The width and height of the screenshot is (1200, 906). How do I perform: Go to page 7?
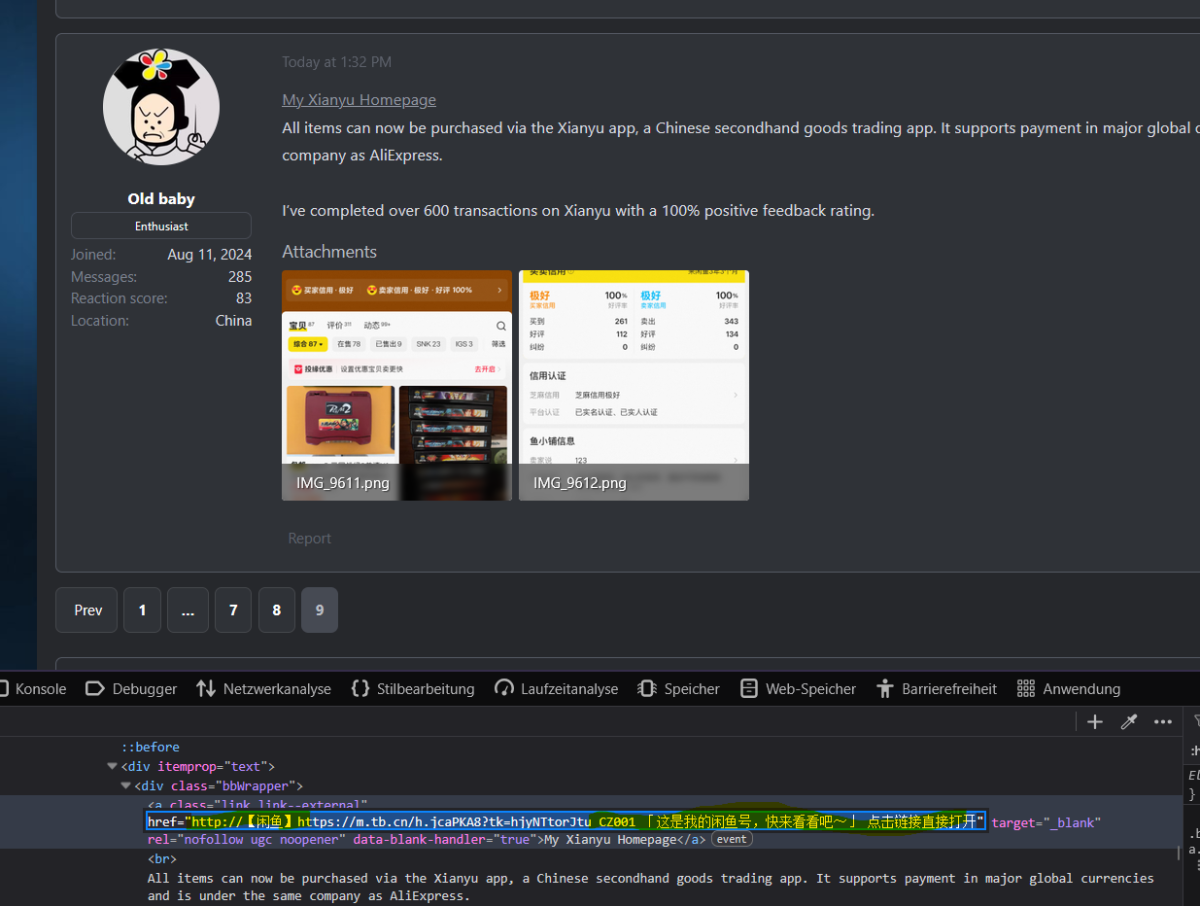(x=233, y=610)
